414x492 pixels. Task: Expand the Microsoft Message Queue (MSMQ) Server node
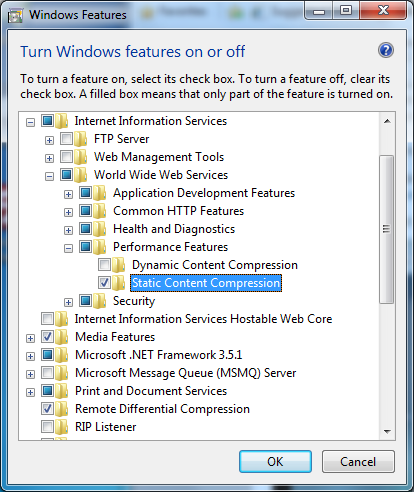coord(30,374)
